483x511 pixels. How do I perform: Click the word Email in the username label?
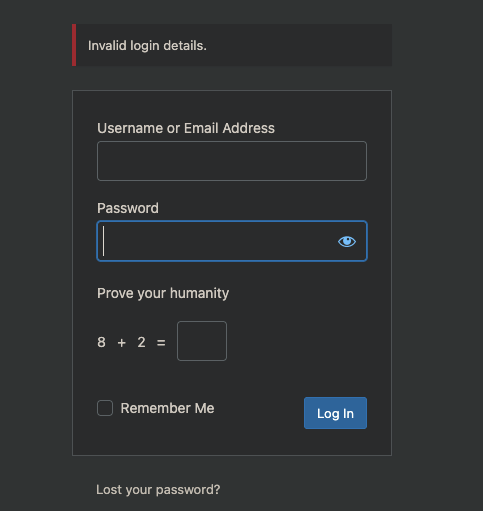(x=201, y=128)
